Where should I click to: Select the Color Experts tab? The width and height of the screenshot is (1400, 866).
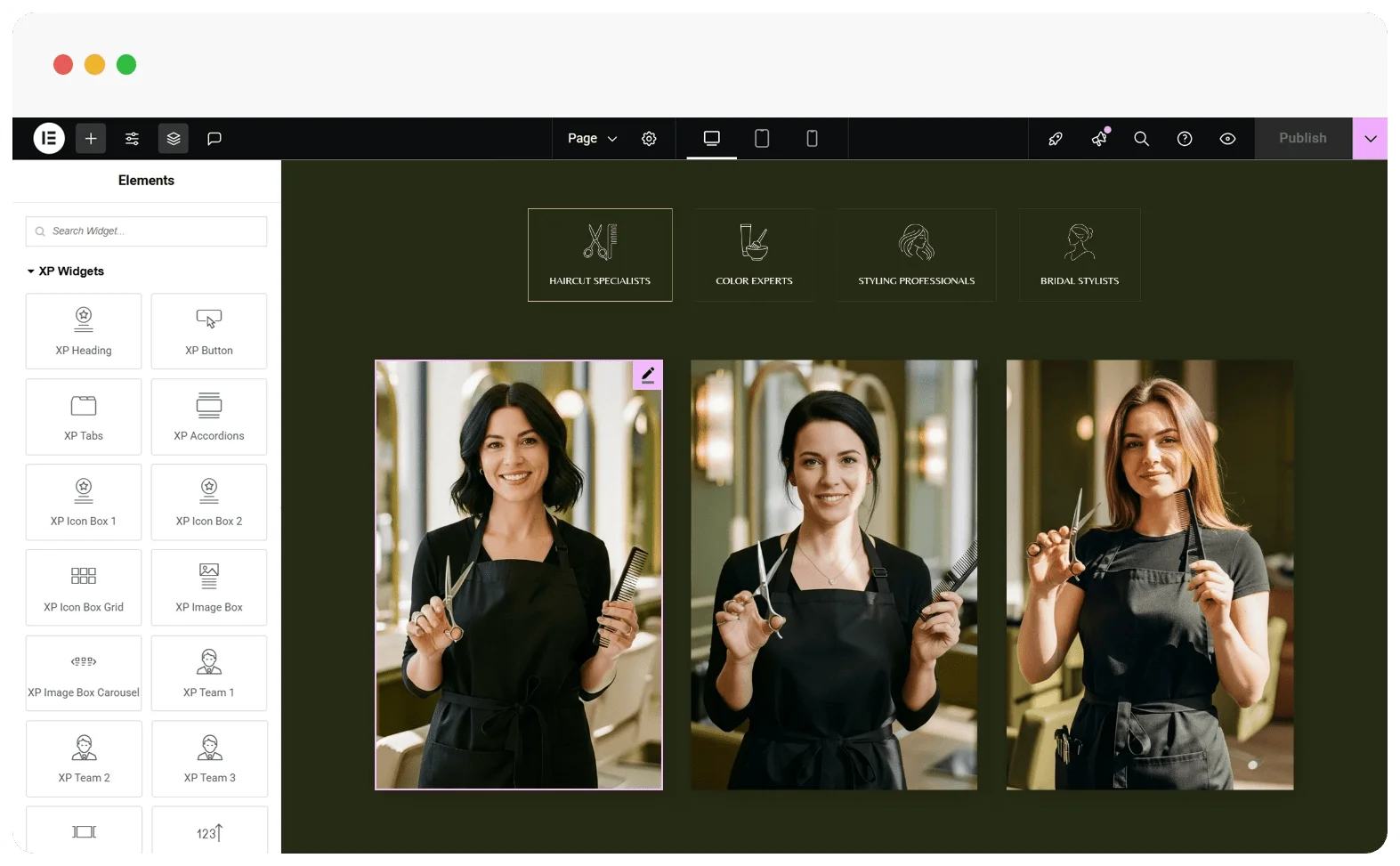point(754,255)
